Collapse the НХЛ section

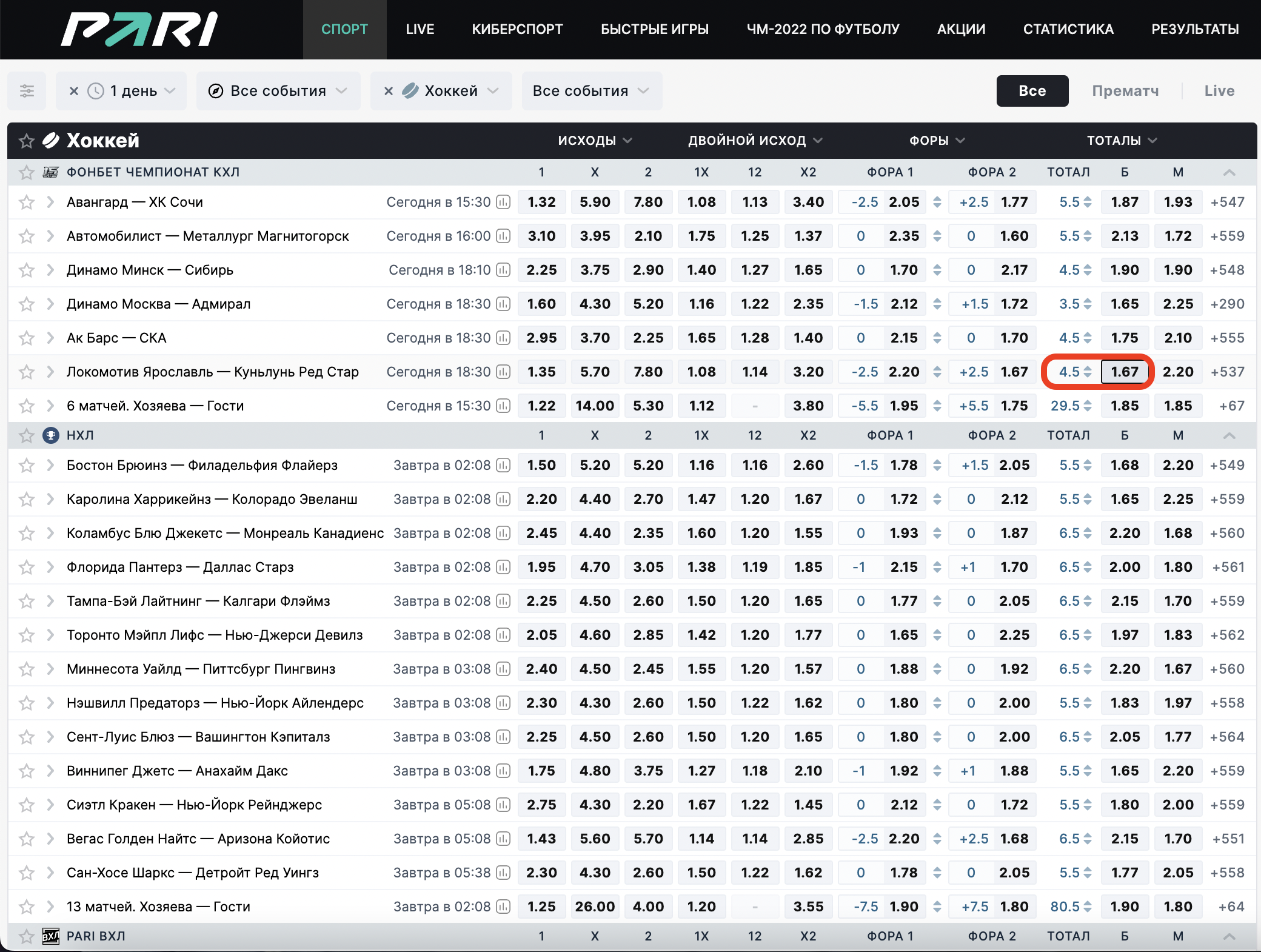1229,435
